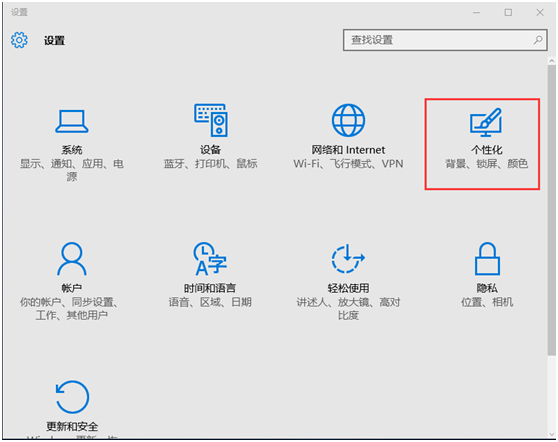Open the 更新和安全 refresh arrow icon
Image resolution: width=558 pixels, height=442 pixels.
pyautogui.click(x=72, y=397)
